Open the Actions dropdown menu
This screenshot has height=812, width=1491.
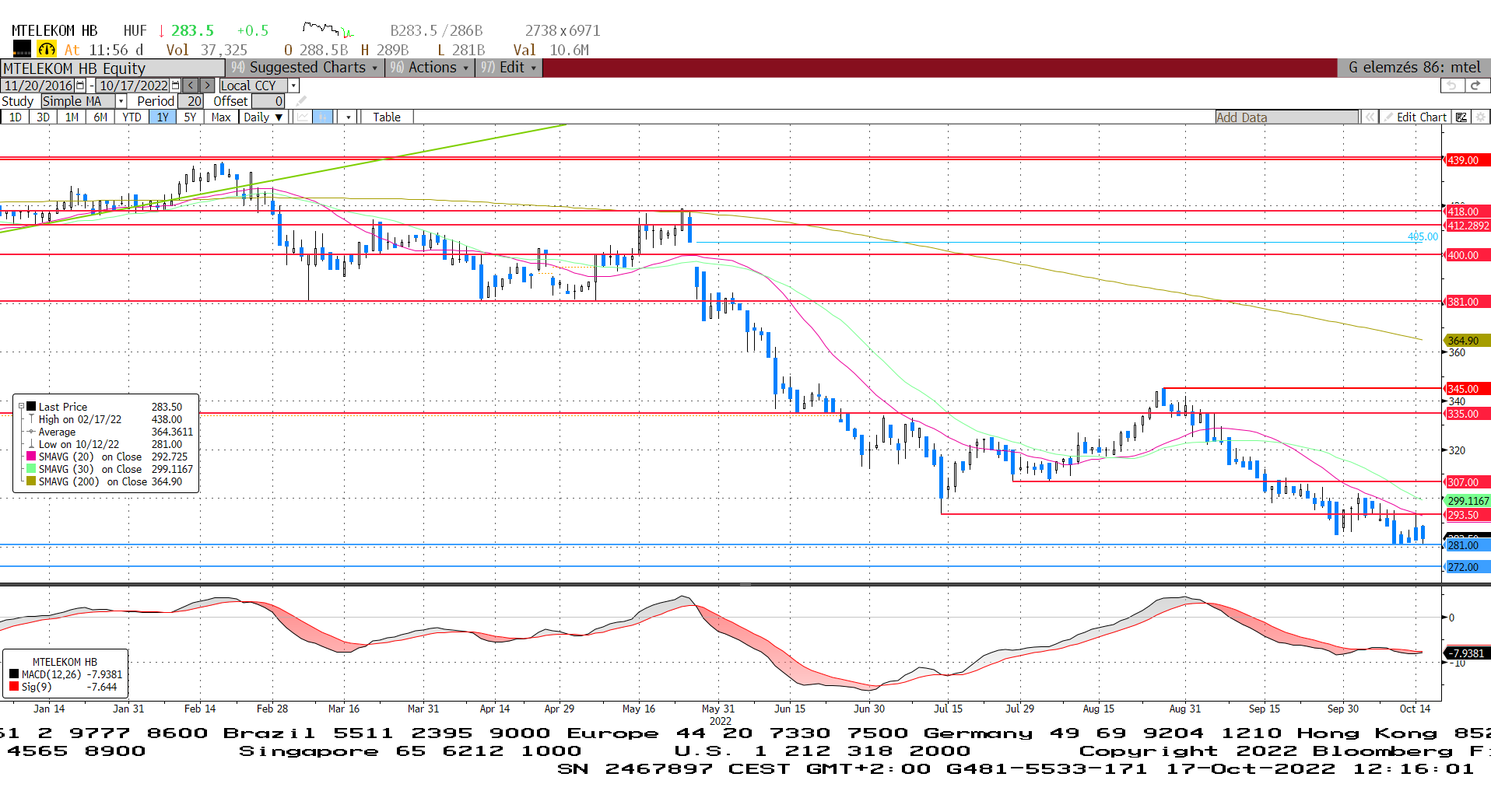[x=430, y=68]
